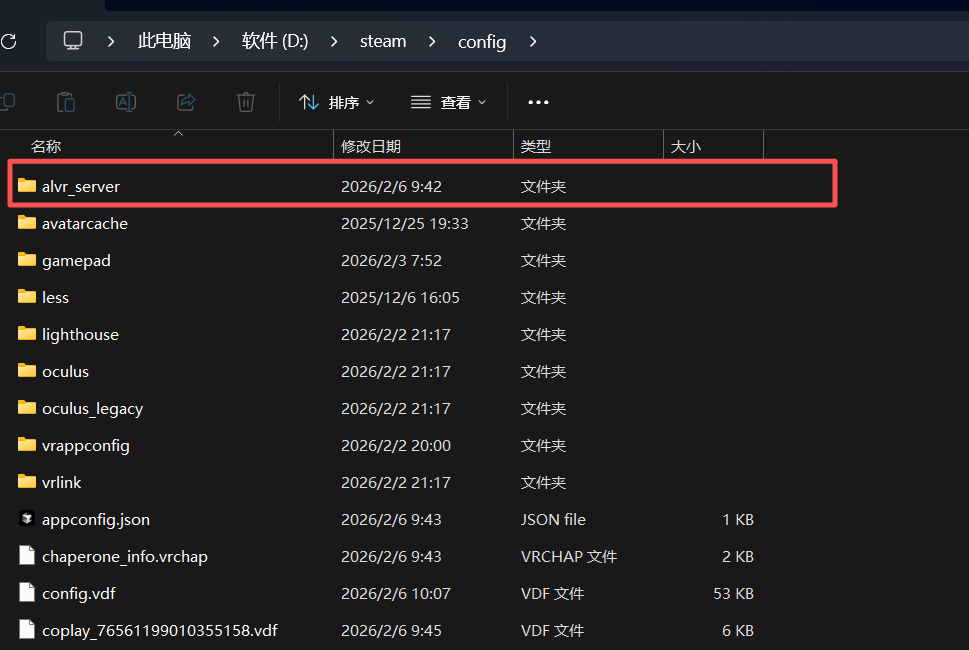Select coplay_76561199010355158.vdf file name
Viewport: 969px width, 650px height.
(159, 631)
